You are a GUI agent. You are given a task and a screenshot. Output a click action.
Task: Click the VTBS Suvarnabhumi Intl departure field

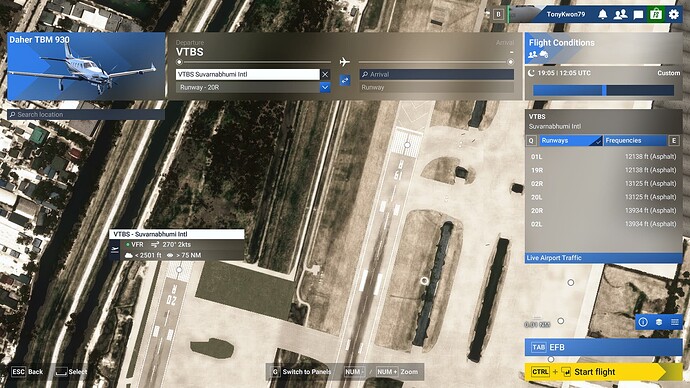click(248, 74)
